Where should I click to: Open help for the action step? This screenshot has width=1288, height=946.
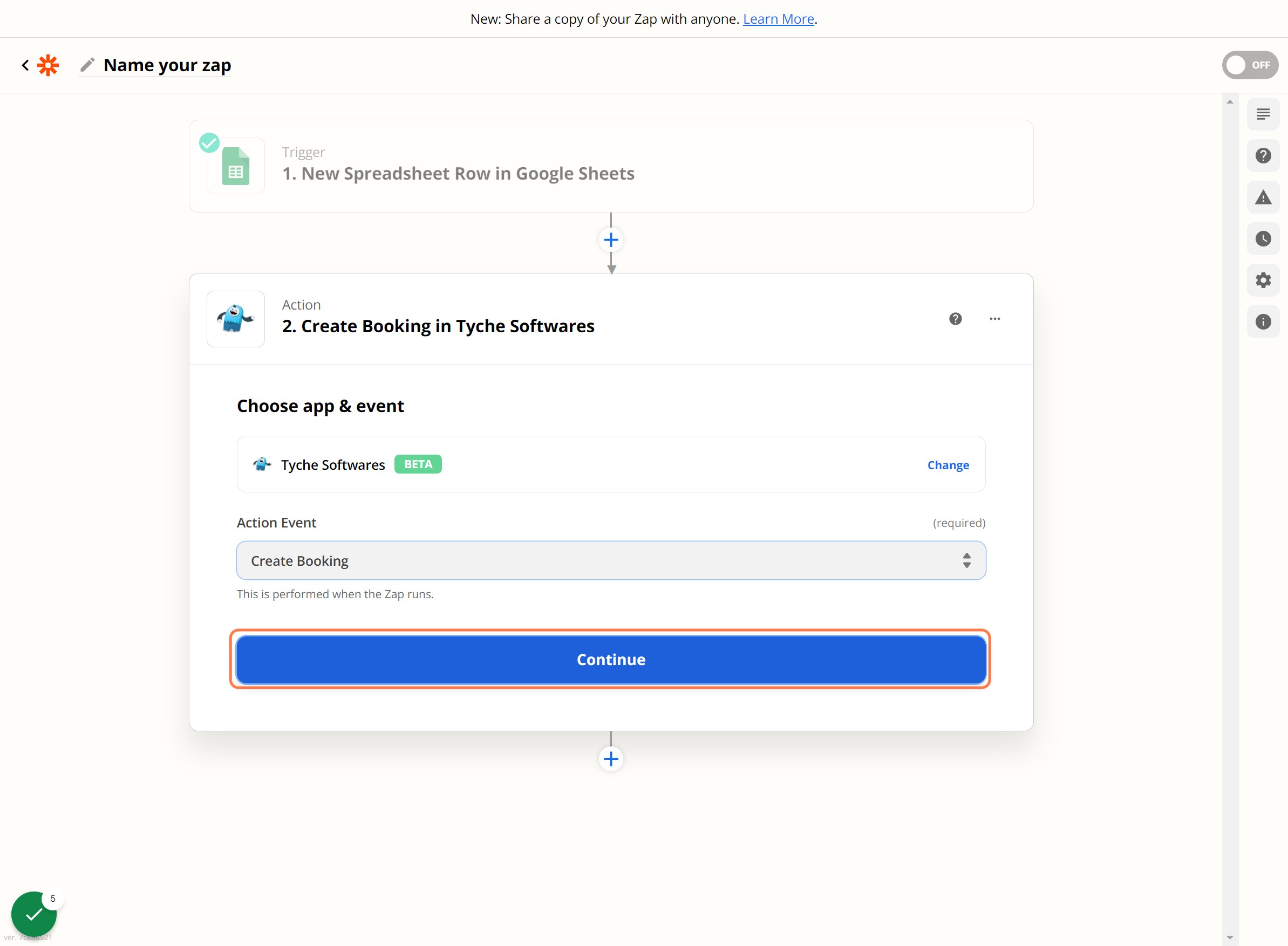(x=955, y=319)
